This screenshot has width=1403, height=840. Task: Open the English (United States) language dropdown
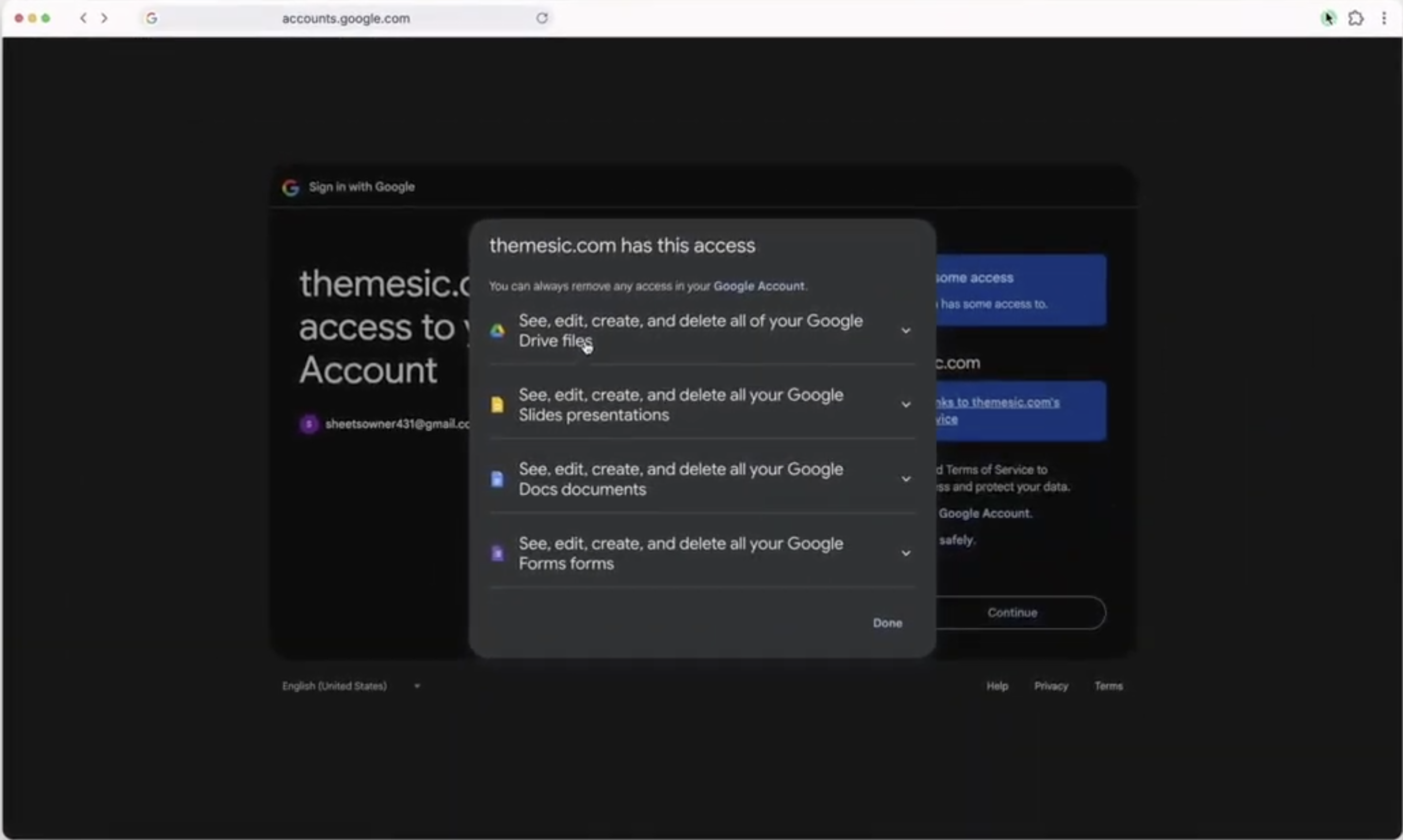(417, 685)
